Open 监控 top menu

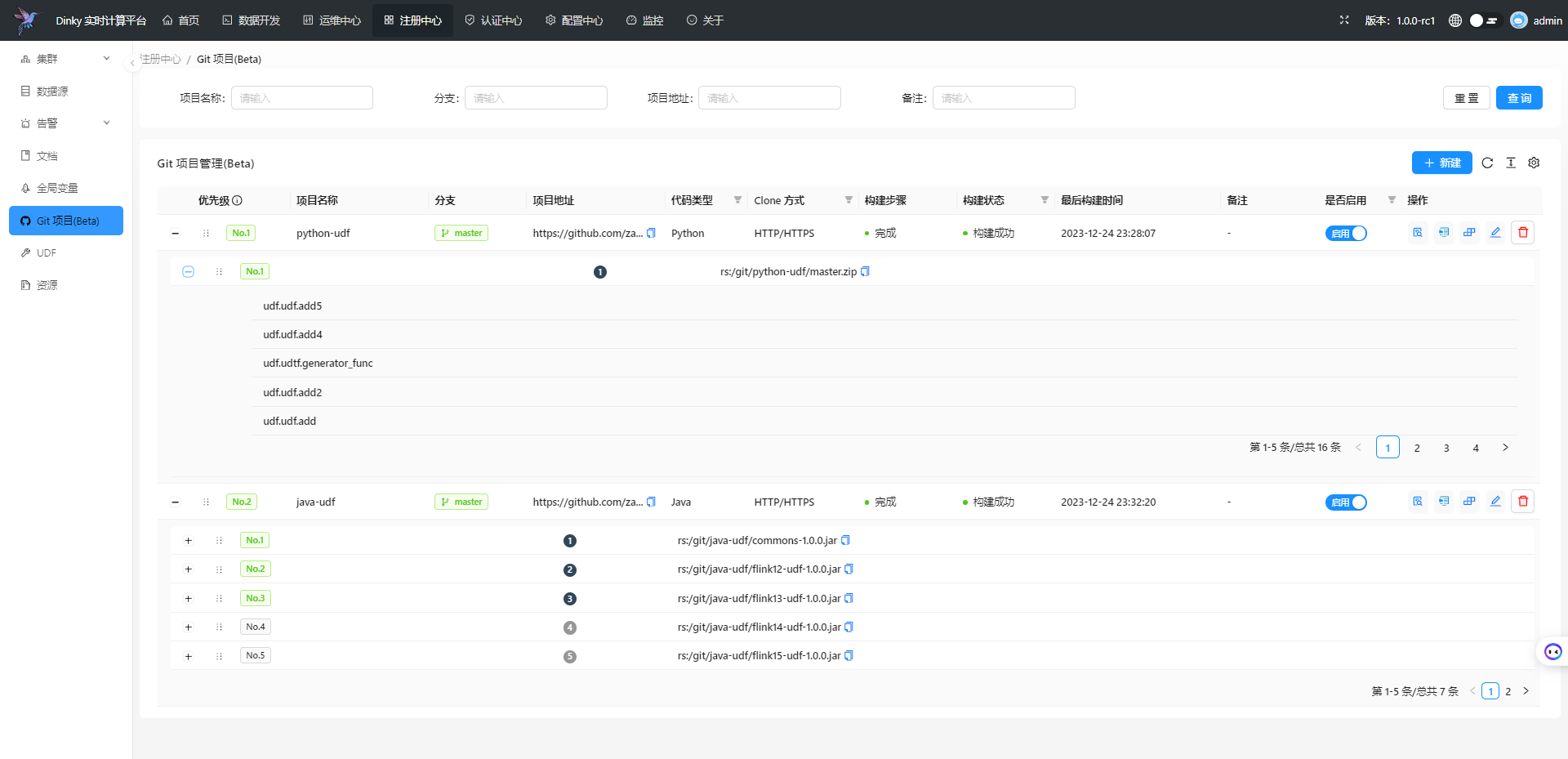(644, 20)
